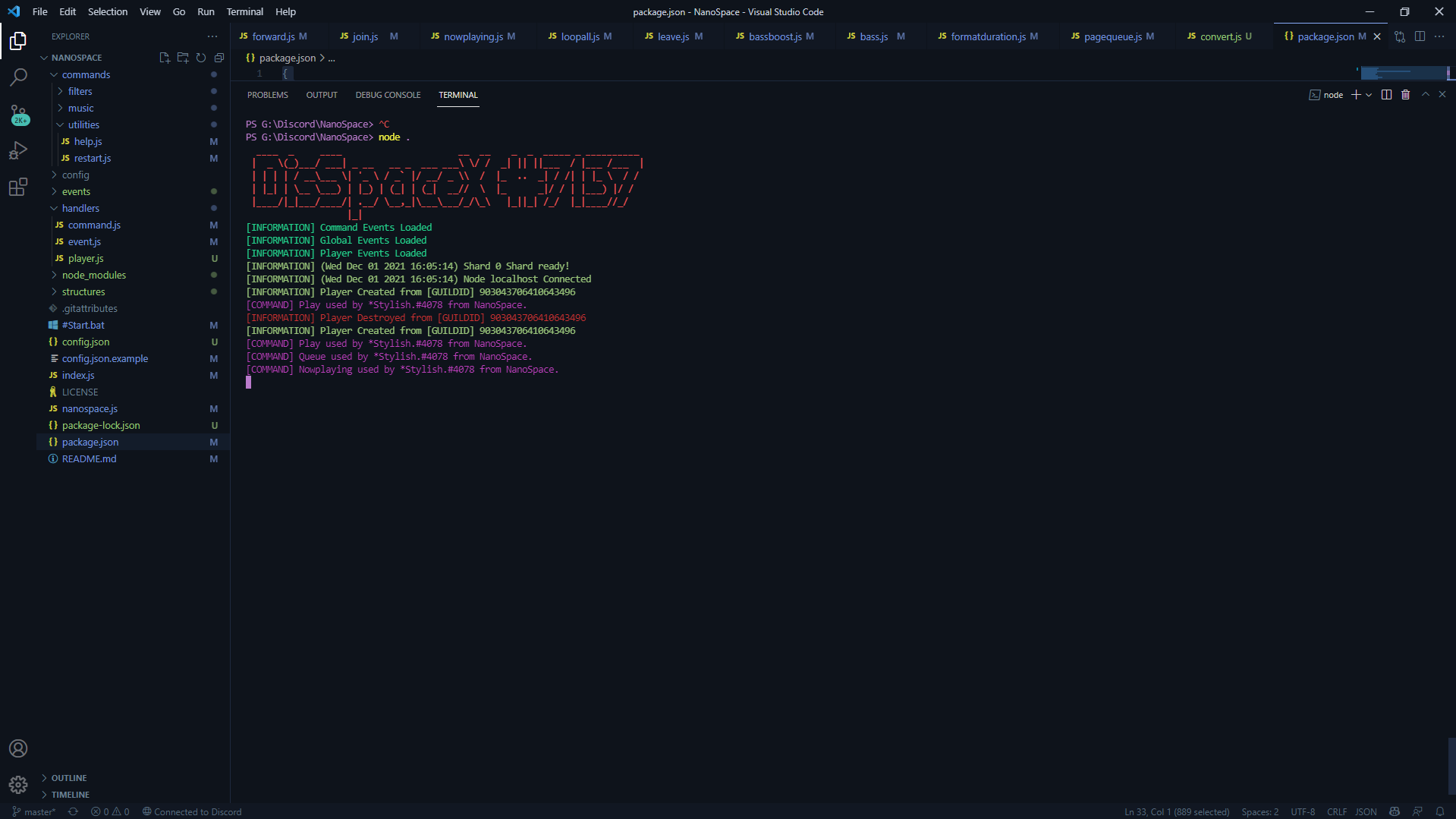Add a new terminal with plus icon
Screen dimensions: 1456x819
(1356, 95)
